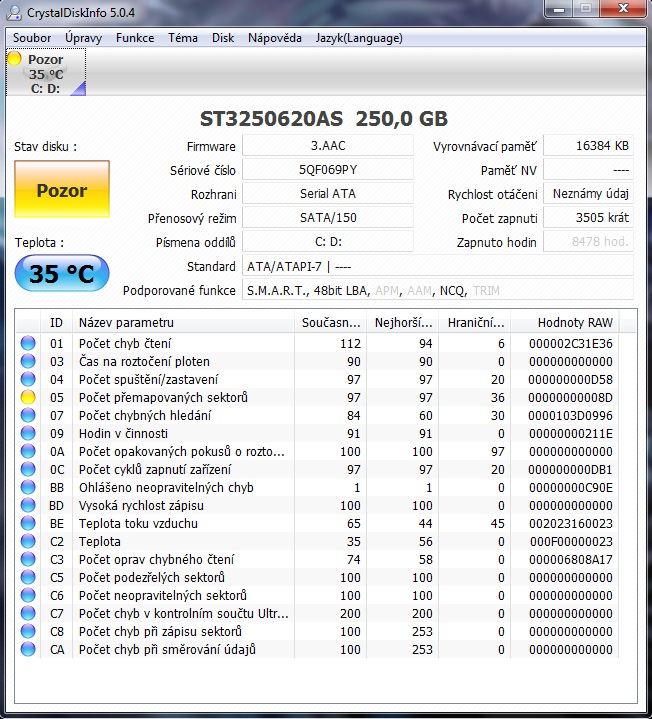652x719 pixels.
Task: Click blue status icon for row C3
Action: [28, 559]
